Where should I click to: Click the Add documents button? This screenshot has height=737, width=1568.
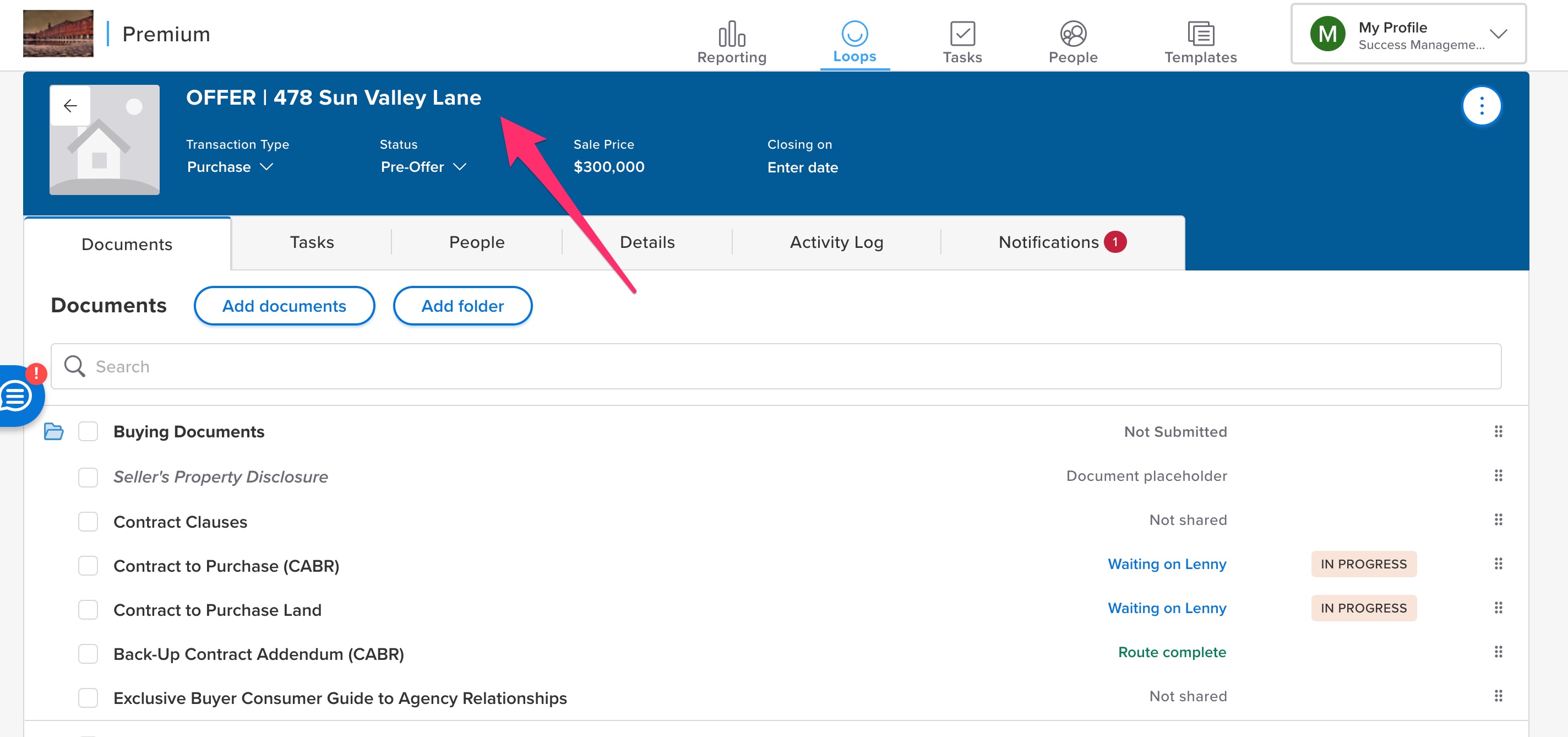coord(284,306)
